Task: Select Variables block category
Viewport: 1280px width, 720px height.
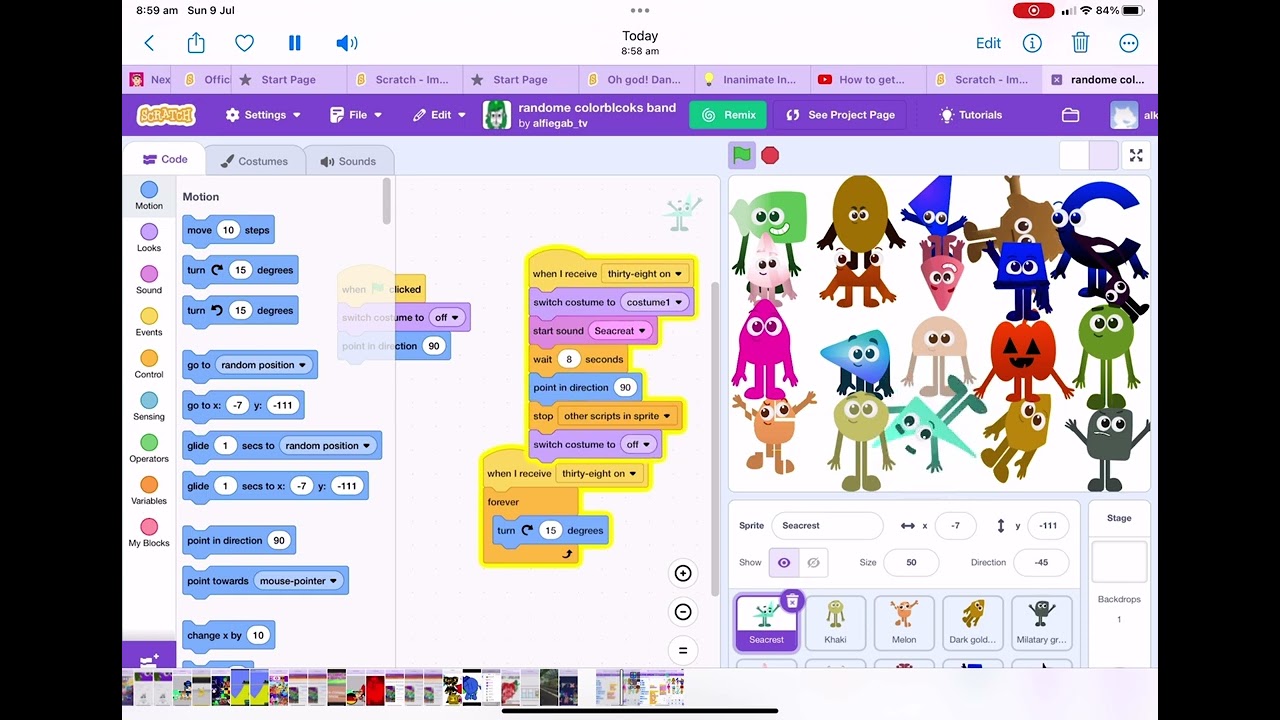Action: (x=149, y=490)
